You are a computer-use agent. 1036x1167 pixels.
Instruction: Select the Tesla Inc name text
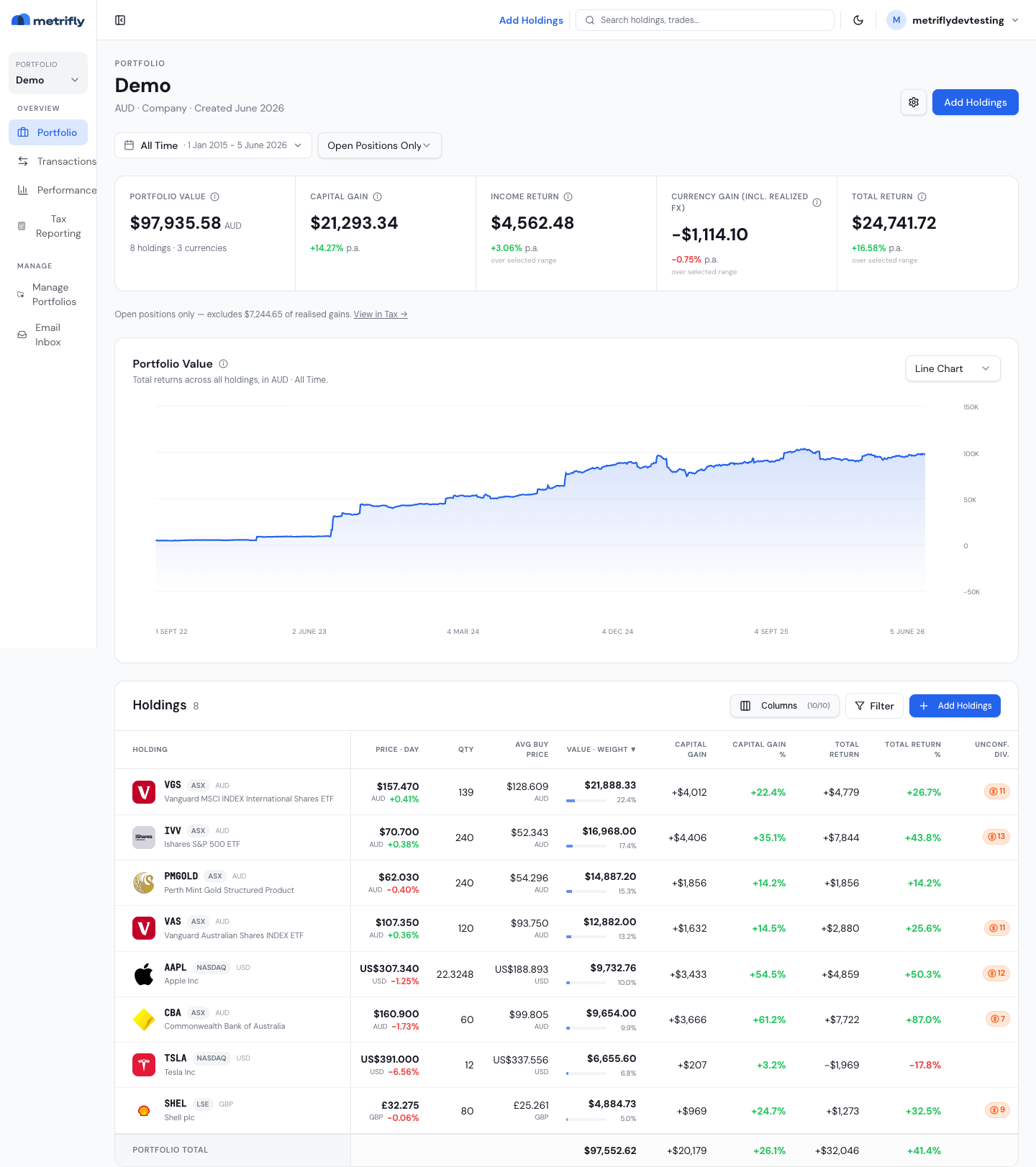[180, 1072]
